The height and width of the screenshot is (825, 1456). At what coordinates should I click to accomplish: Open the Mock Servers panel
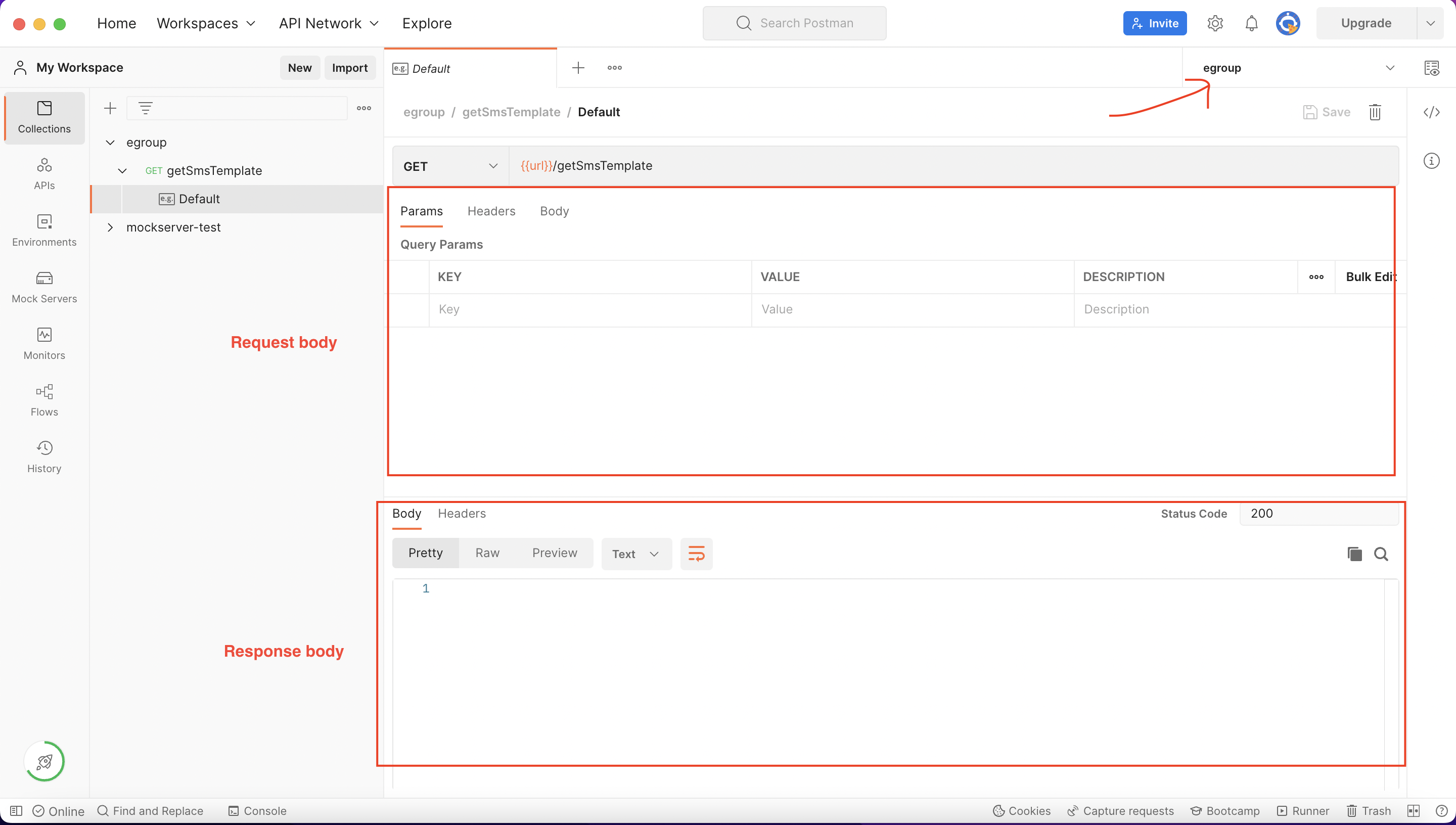pyautogui.click(x=43, y=287)
